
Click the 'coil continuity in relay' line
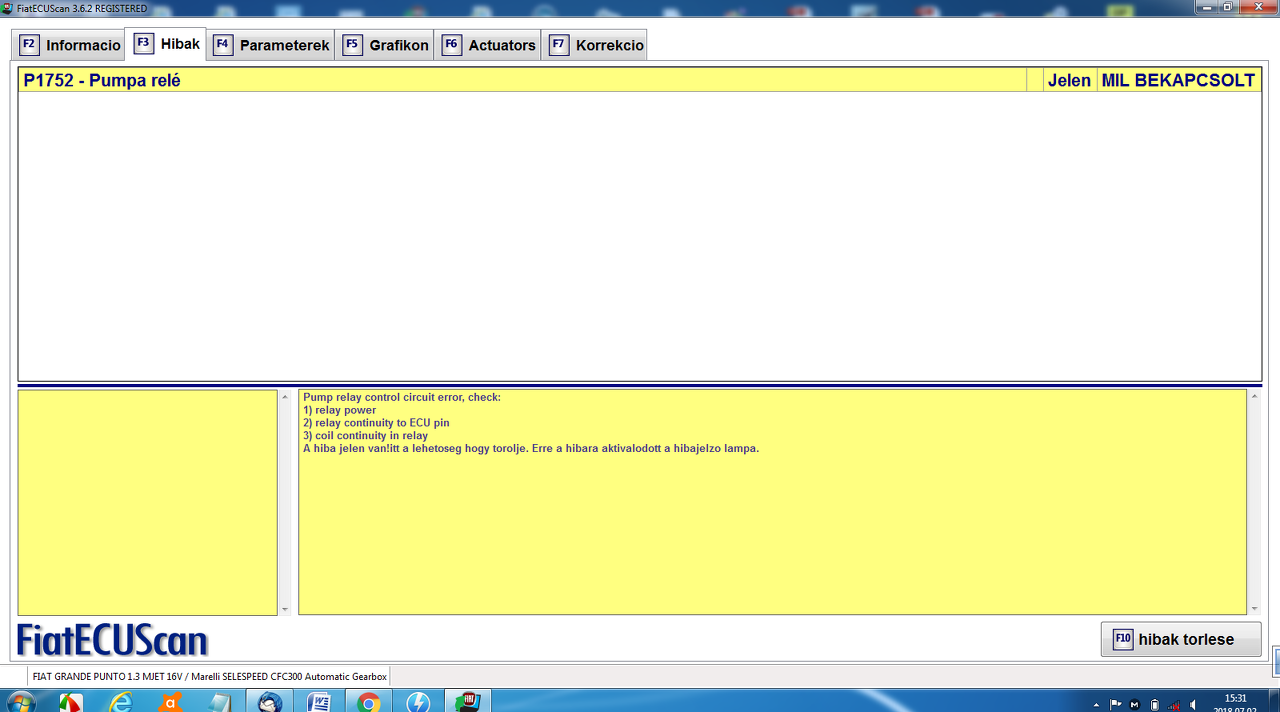[371, 436]
